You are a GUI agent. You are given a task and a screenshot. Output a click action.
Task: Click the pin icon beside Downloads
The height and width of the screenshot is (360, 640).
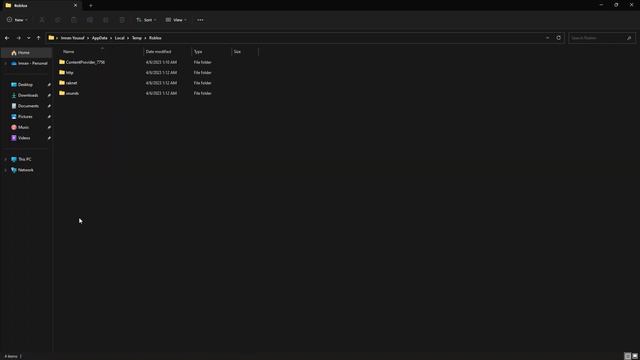[49, 95]
